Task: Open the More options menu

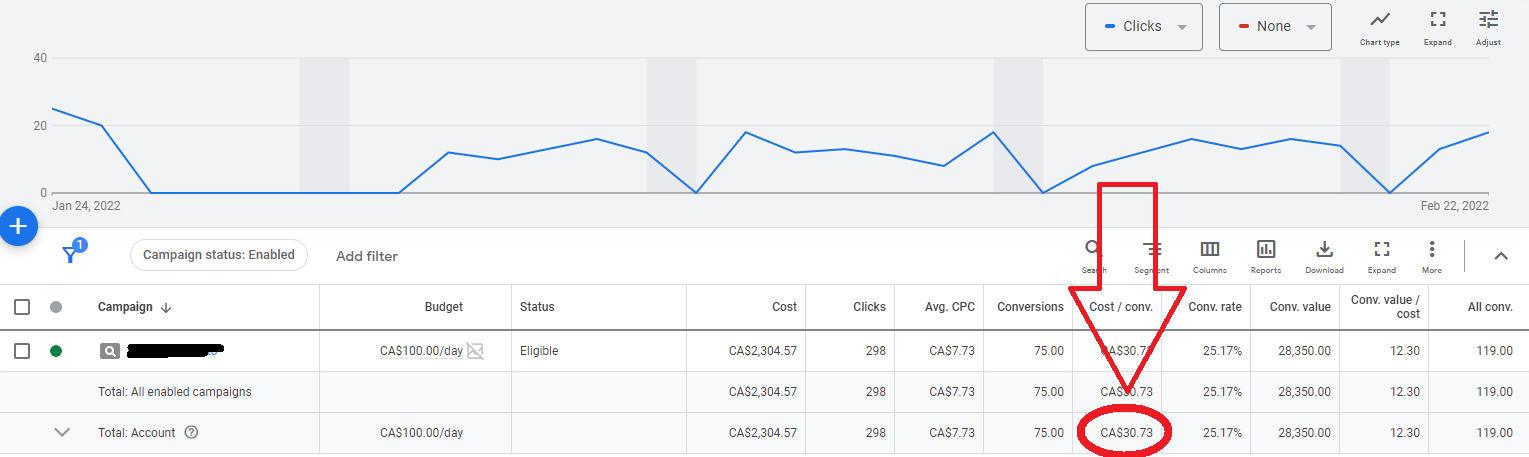Action: (x=1432, y=254)
